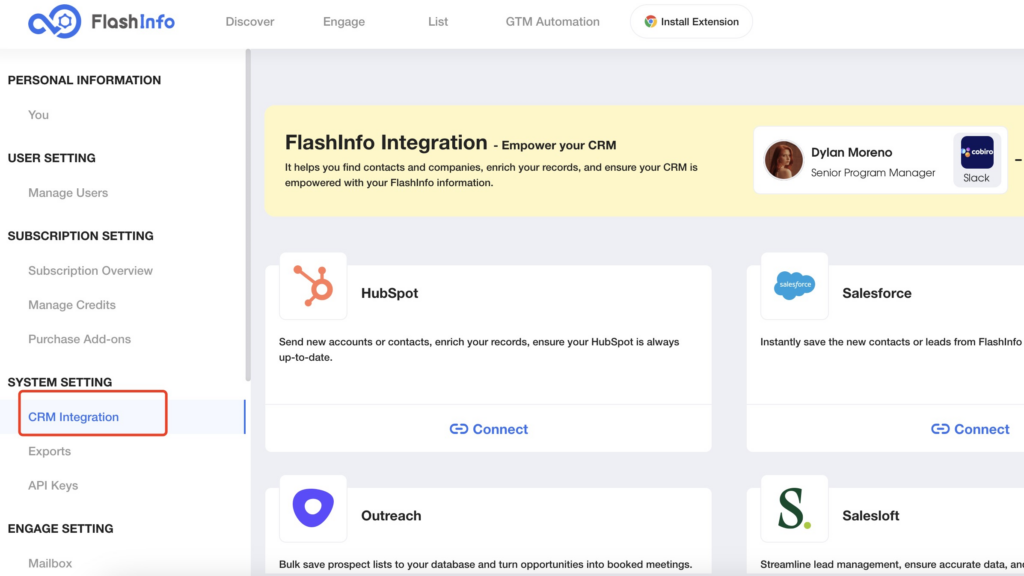Connect the HubSpot integration
The height and width of the screenshot is (576, 1024).
[488, 429]
